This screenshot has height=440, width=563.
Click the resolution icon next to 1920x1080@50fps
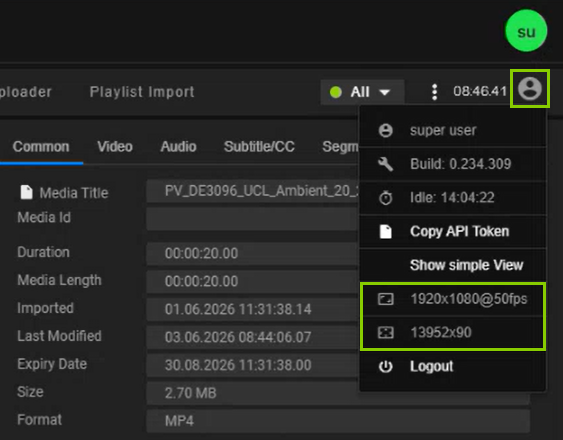tap(386, 299)
